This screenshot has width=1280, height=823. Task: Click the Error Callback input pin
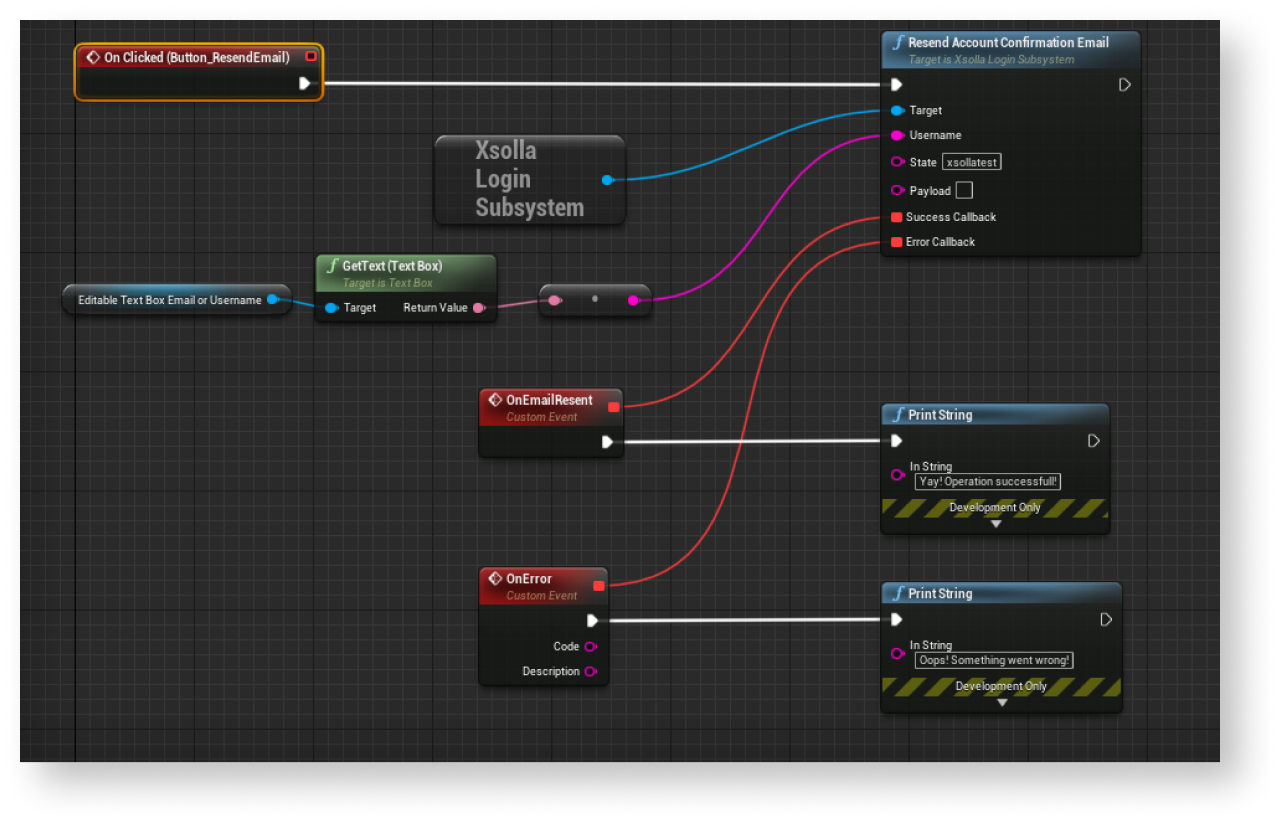click(897, 242)
